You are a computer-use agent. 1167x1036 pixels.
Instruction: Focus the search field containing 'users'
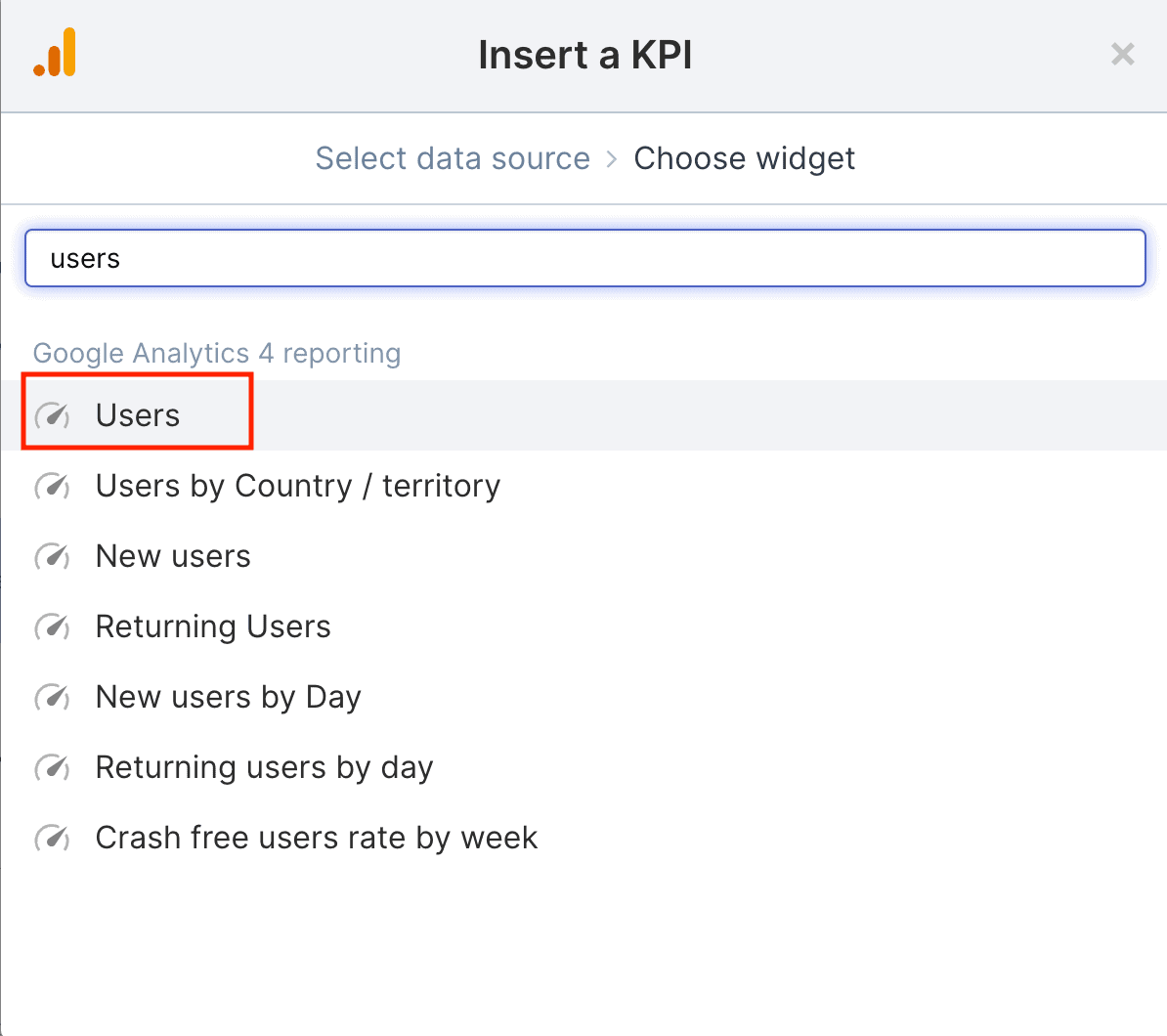click(x=585, y=258)
